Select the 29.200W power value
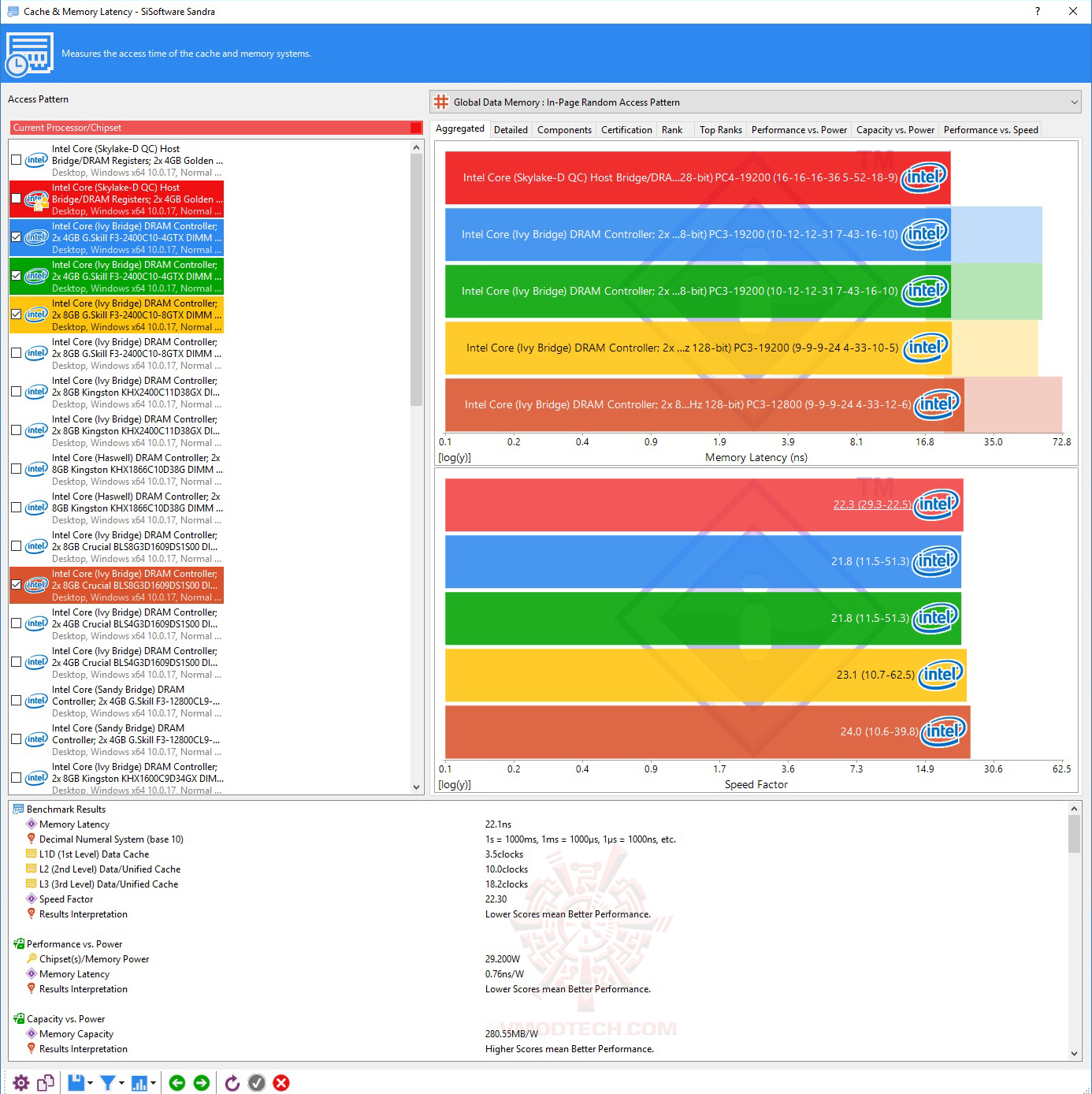This screenshot has height=1094, width=1092. tap(503, 959)
